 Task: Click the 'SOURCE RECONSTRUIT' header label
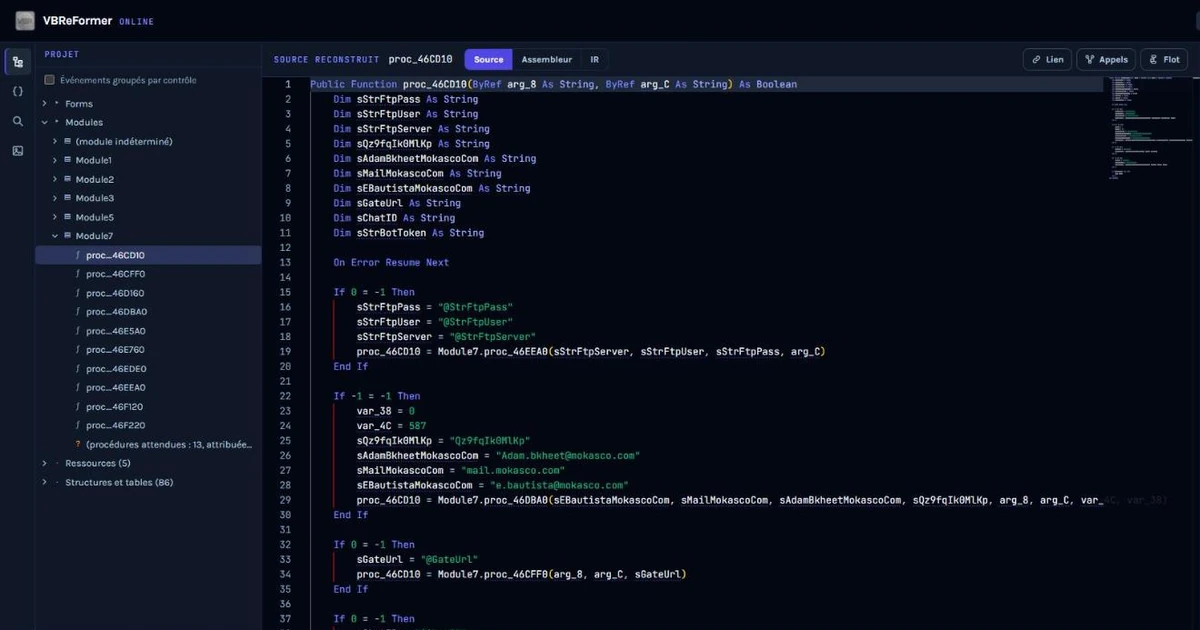(327, 60)
